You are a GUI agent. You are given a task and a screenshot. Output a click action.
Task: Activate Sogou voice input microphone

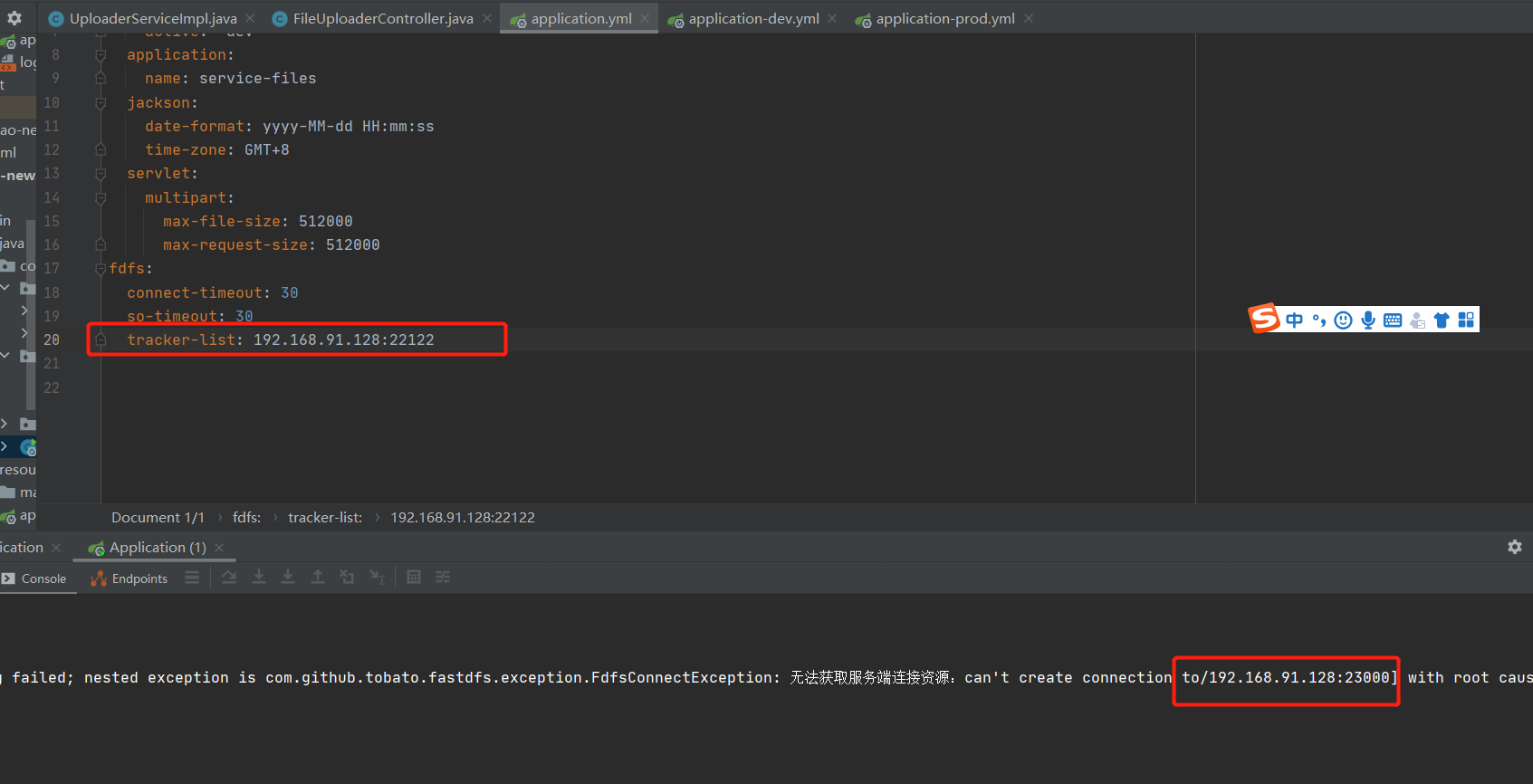tap(1368, 320)
